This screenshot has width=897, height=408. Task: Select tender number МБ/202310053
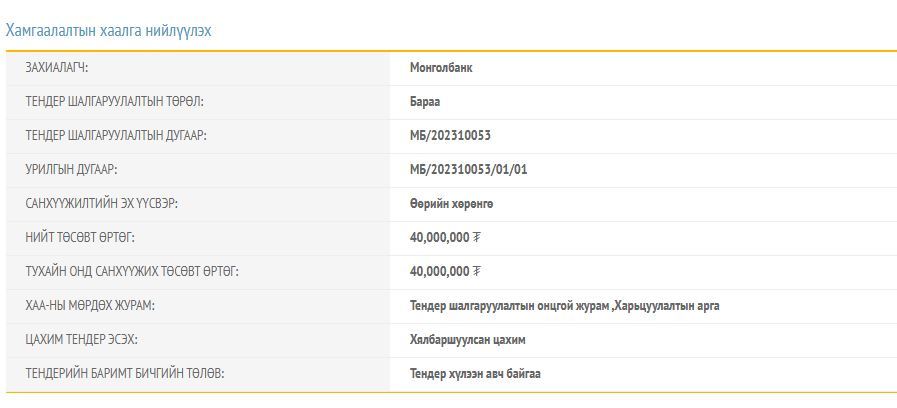450,136
